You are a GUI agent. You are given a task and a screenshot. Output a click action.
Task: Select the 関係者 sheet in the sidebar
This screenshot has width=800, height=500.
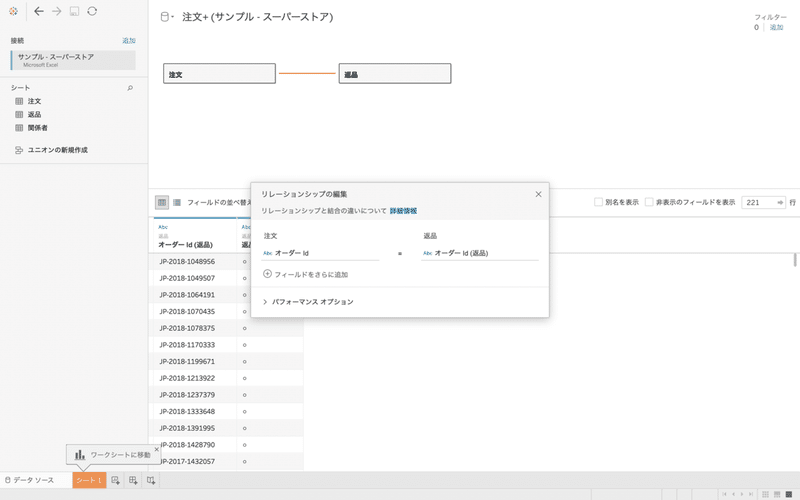38,128
